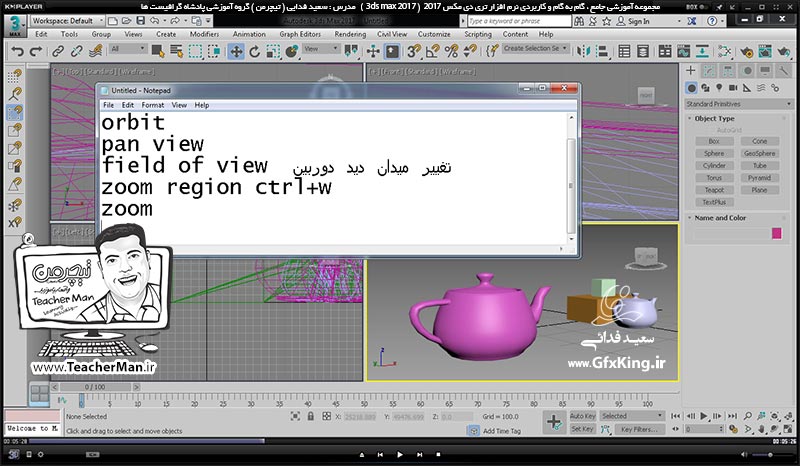The height and width of the screenshot is (466, 800).
Task: Activate the Select and Scale tool
Action: pyautogui.click(x=273, y=52)
